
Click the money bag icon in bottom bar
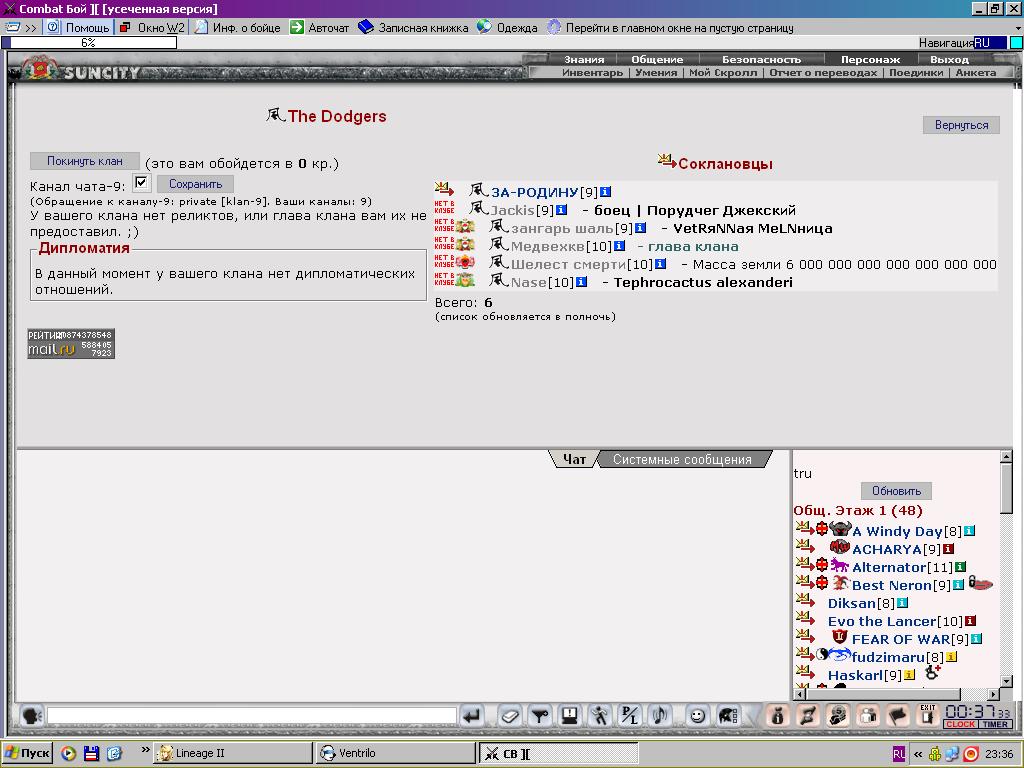[777, 716]
